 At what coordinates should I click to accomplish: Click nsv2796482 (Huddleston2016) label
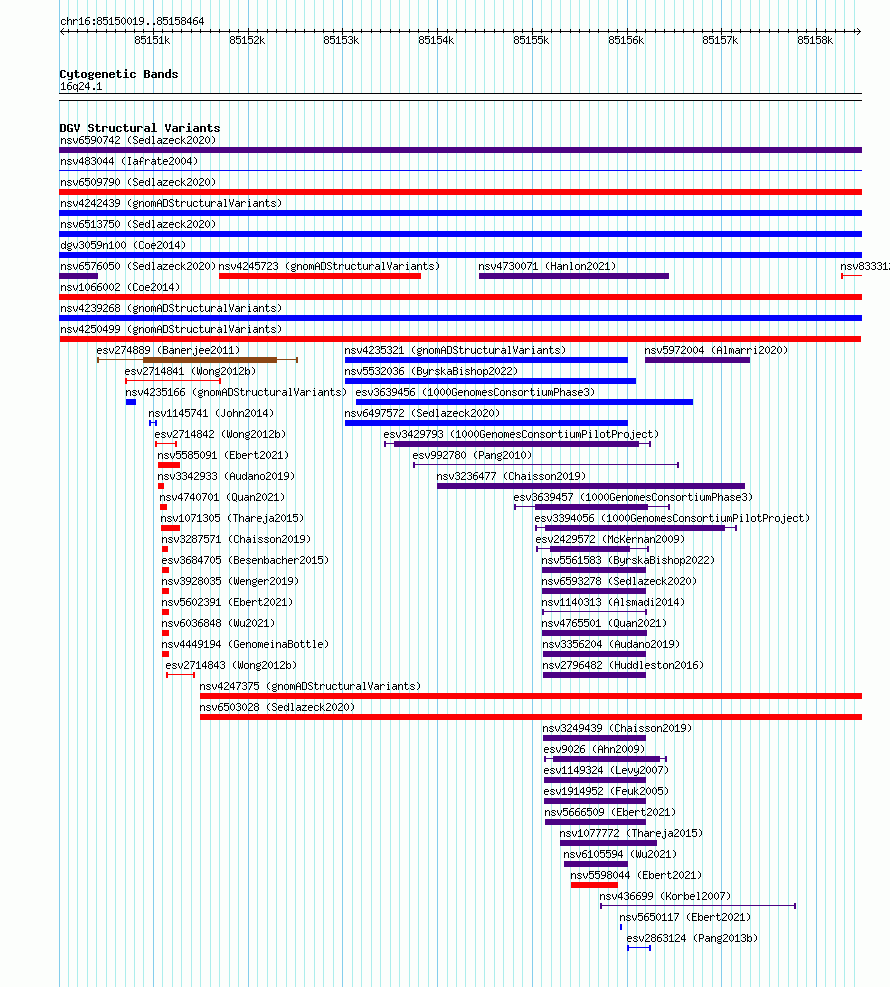(x=623, y=665)
